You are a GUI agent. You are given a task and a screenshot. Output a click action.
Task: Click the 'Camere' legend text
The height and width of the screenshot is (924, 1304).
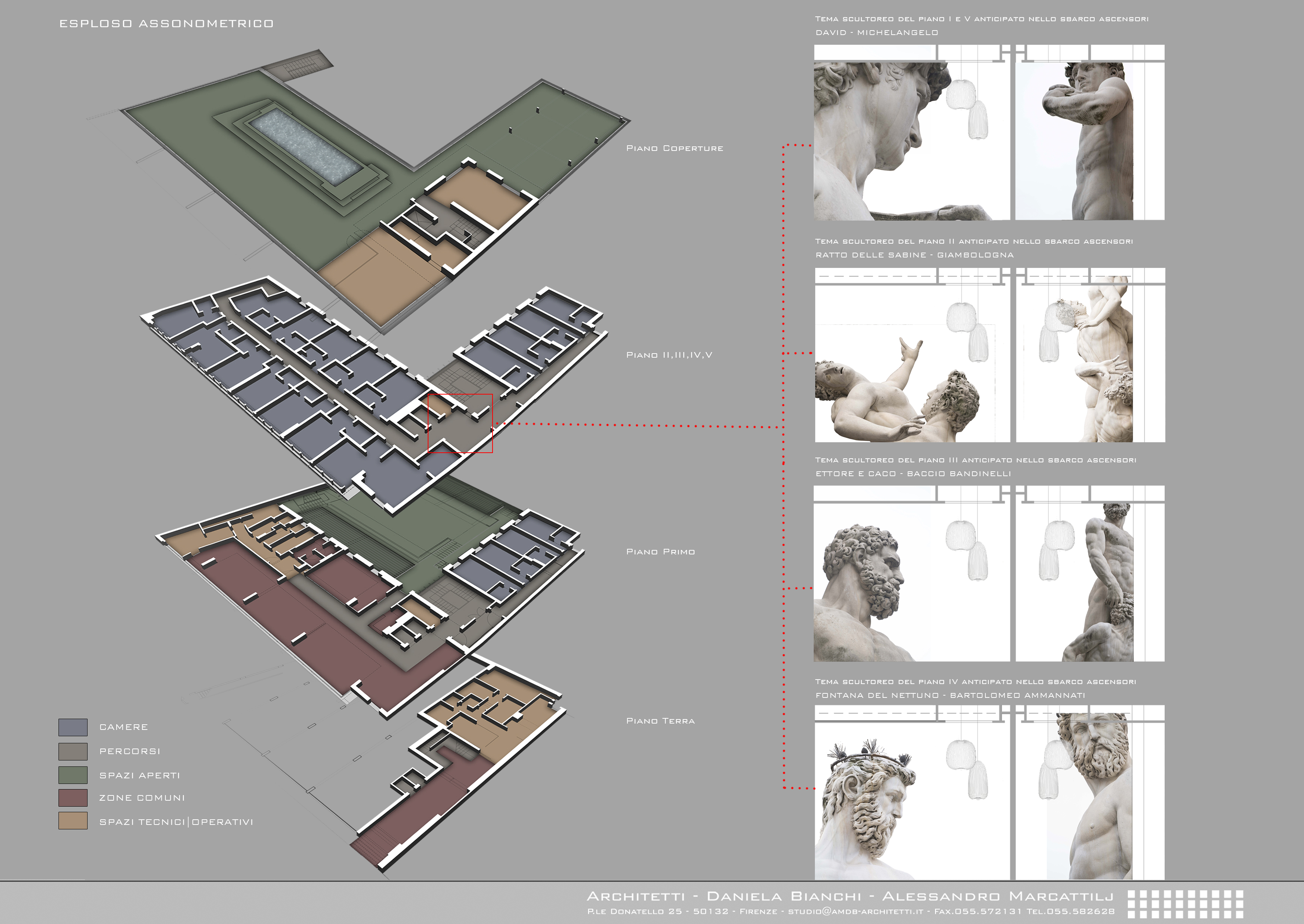[123, 727]
